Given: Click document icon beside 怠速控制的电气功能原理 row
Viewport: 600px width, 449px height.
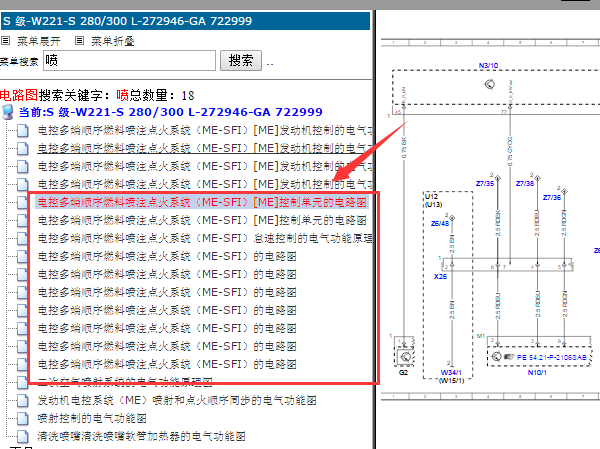Looking at the screenshot, I should click(x=23, y=238).
